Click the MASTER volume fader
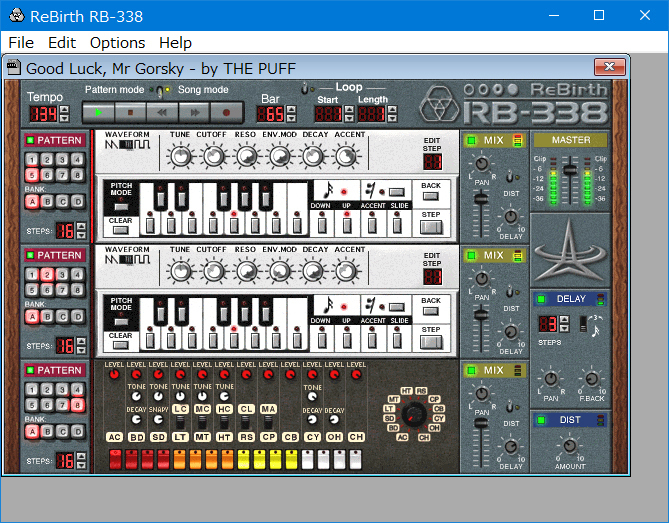The image size is (669, 523). pos(570,170)
